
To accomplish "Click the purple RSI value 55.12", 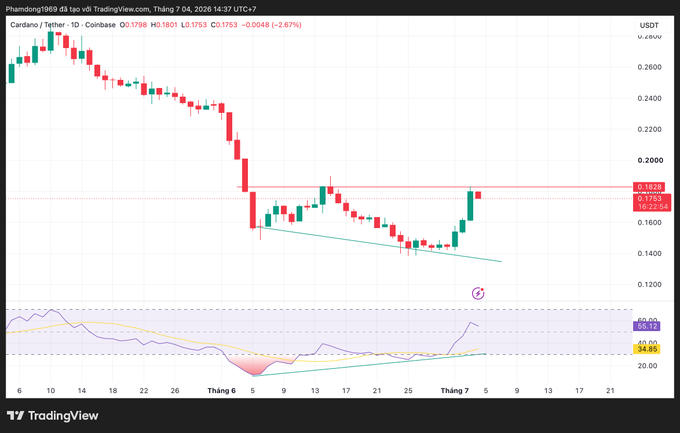I will (x=647, y=326).
